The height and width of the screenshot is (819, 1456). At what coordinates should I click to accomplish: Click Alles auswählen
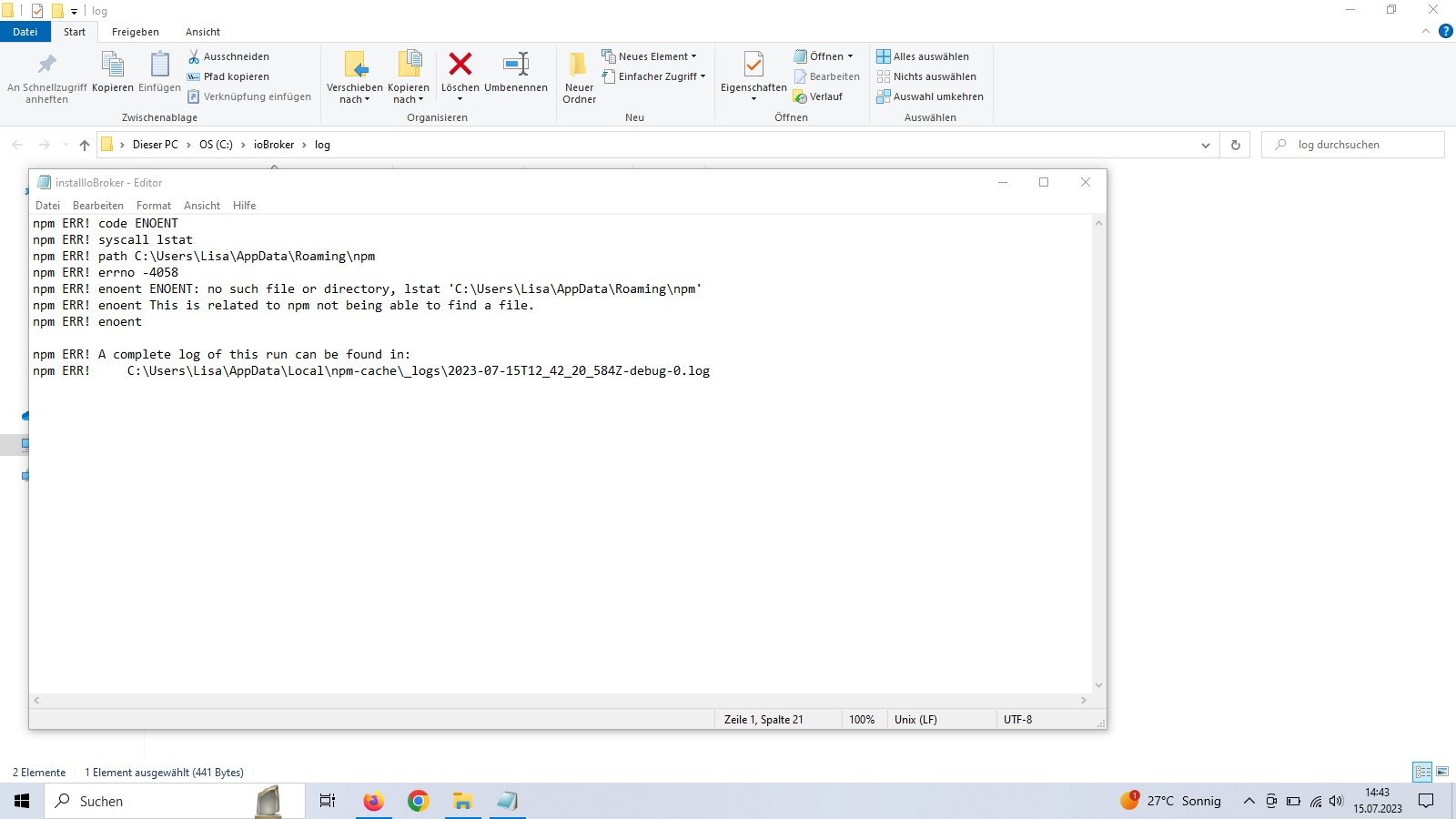coord(923,56)
